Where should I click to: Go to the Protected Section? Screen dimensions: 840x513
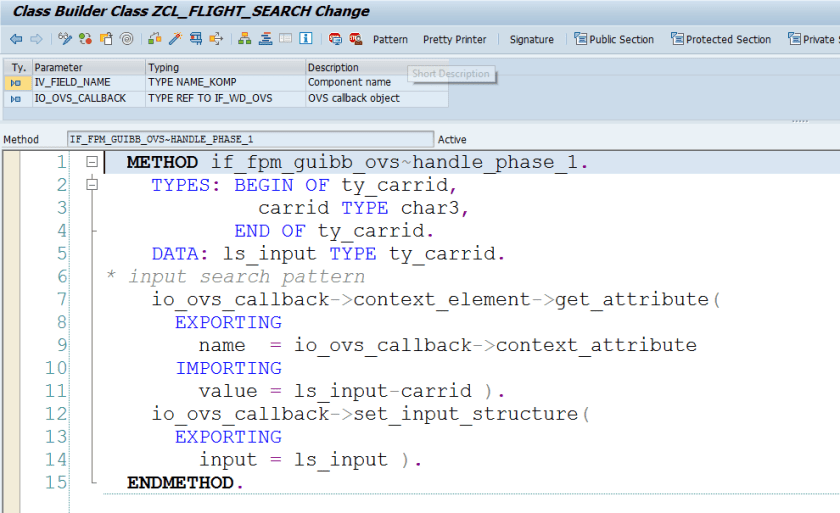[x=721, y=40]
